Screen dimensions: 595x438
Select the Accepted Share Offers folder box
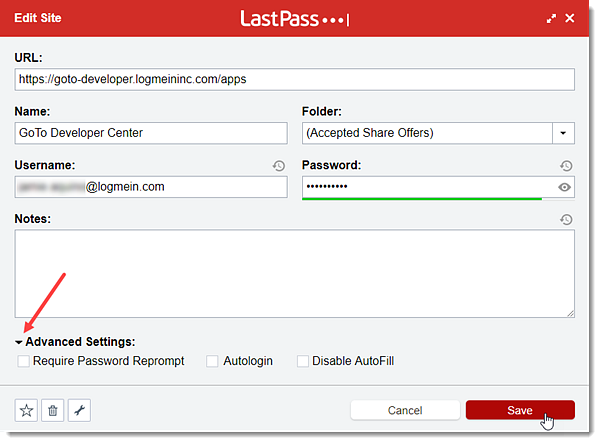[427, 133]
